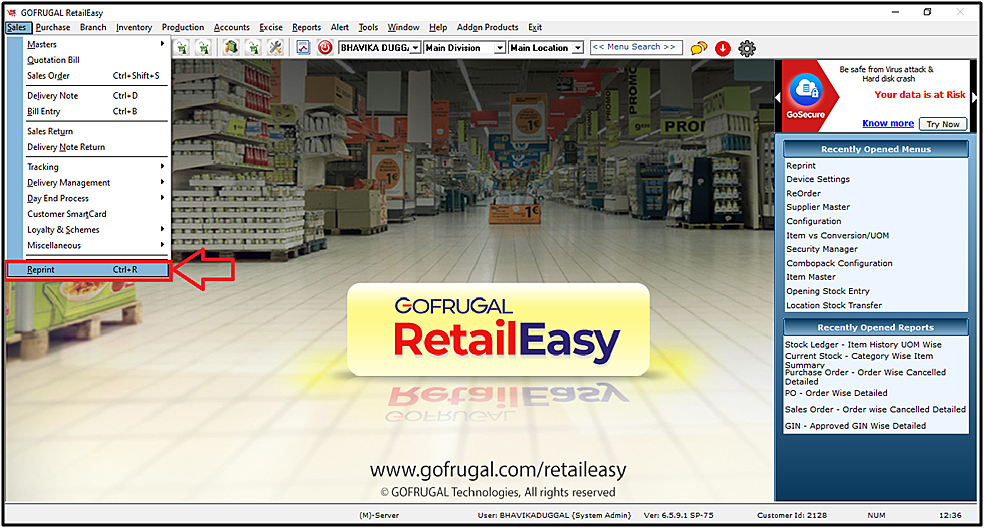Expand the Masters submenu

(96, 44)
